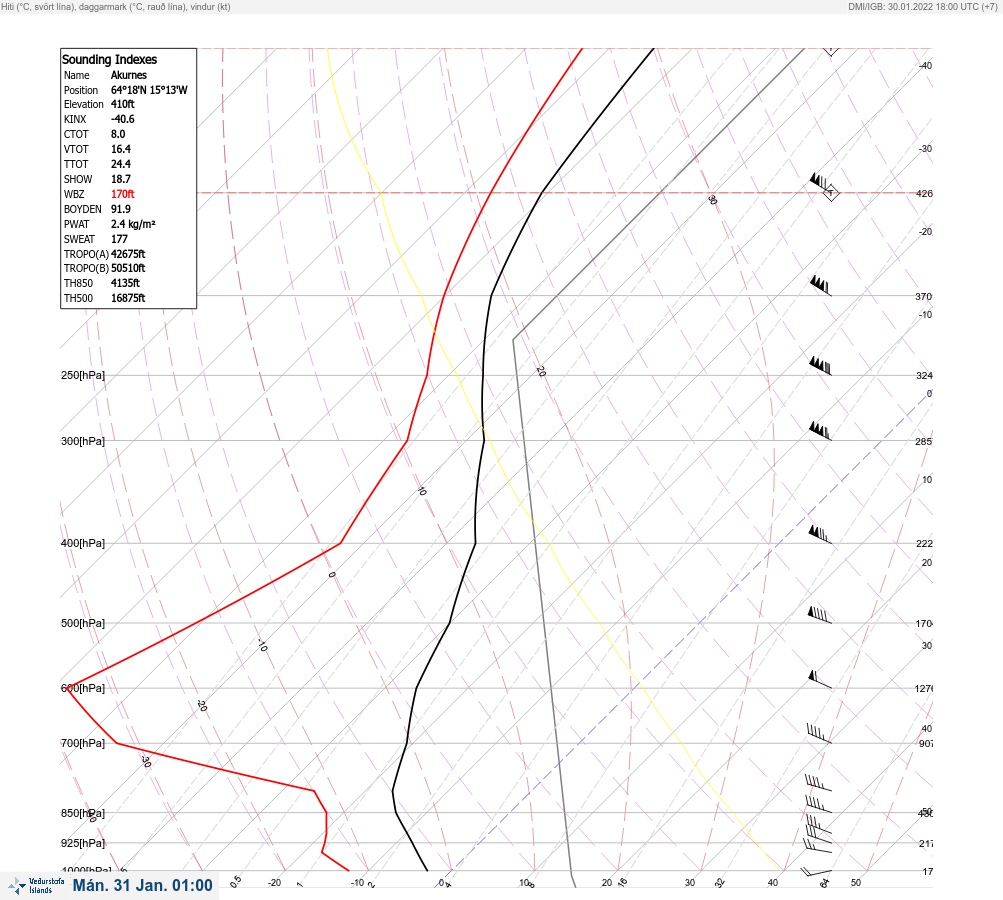The image size is (1003, 900).
Task: Click the wind barb at 500 hPa
Action: pyautogui.click(x=820, y=615)
